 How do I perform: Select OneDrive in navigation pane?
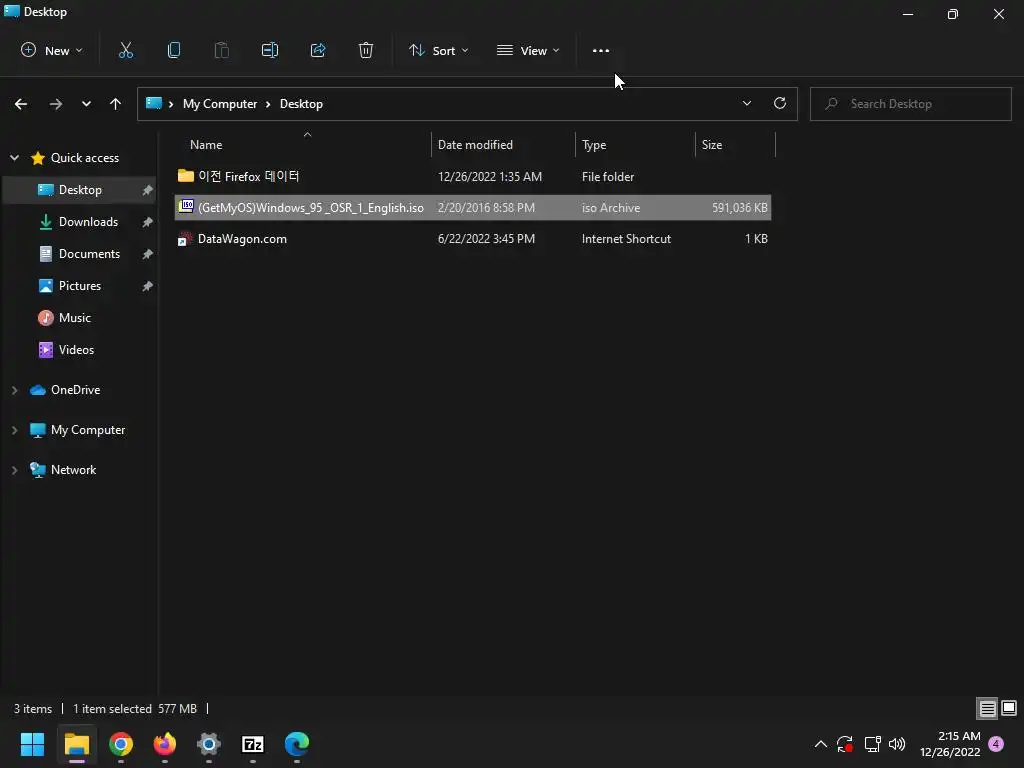click(x=75, y=390)
